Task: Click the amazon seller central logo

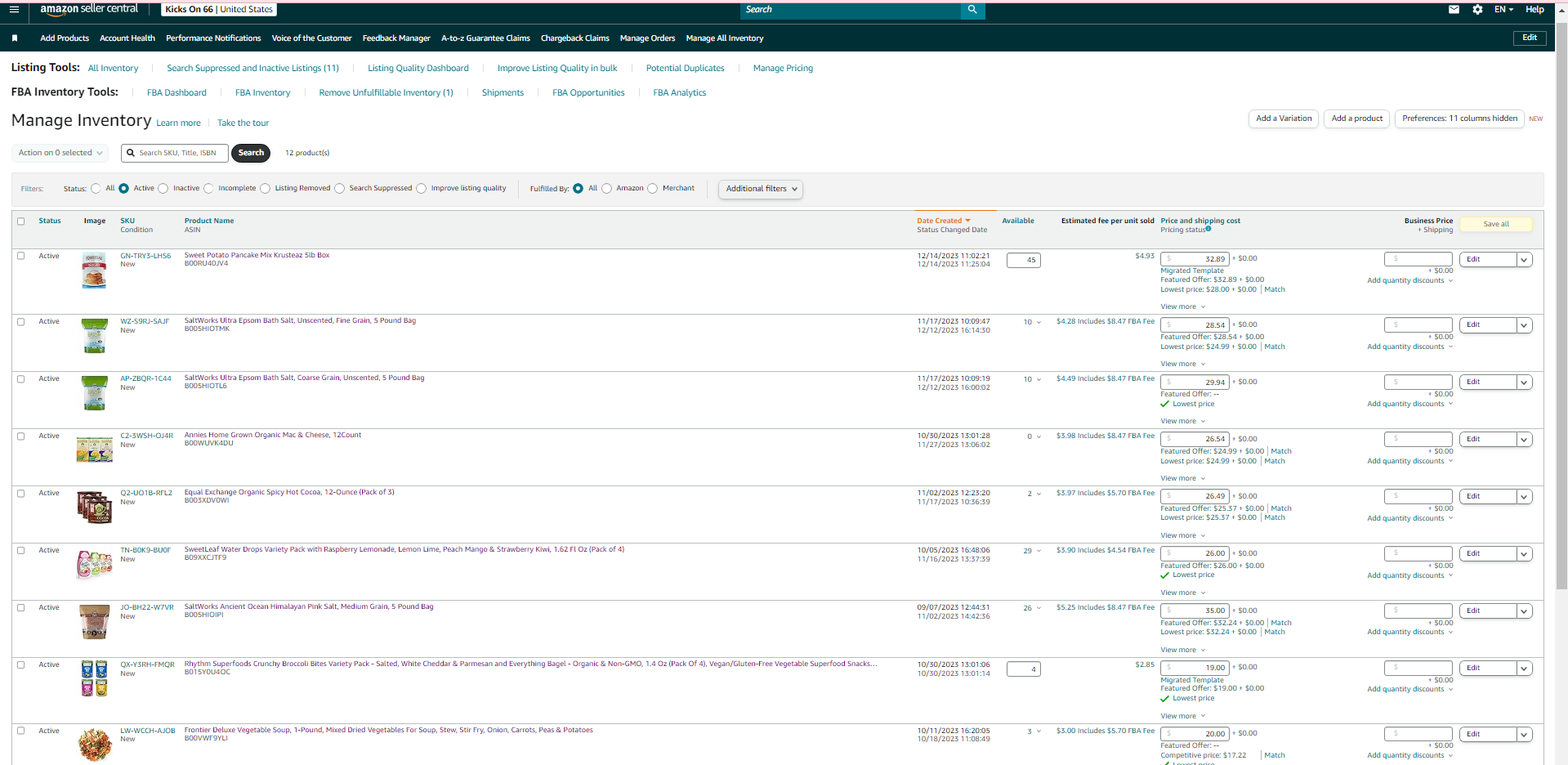Action: click(90, 9)
